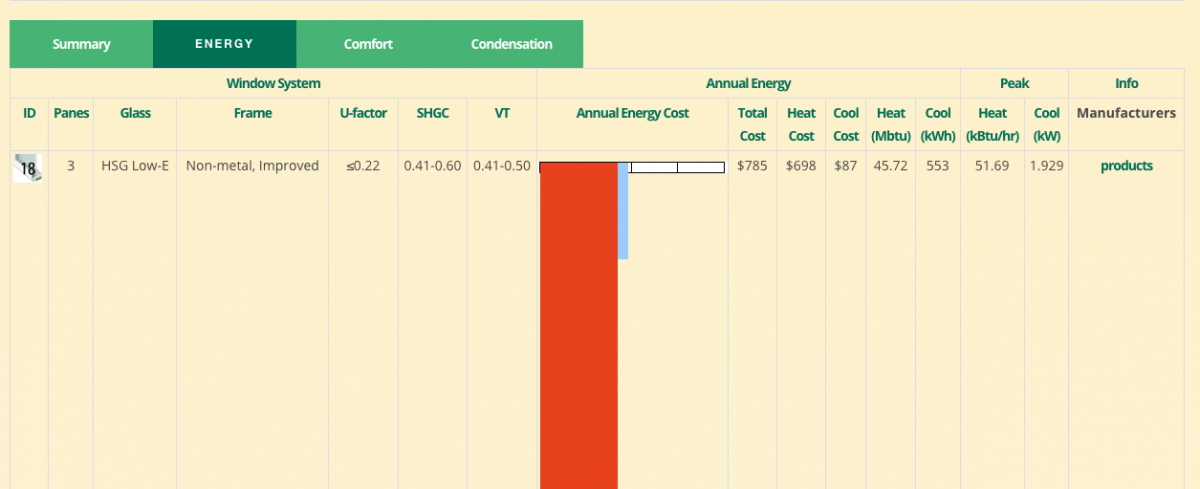The image size is (1200, 489).
Task: Click the Annual Energy Cost column header
Action: pyautogui.click(x=632, y=113)
